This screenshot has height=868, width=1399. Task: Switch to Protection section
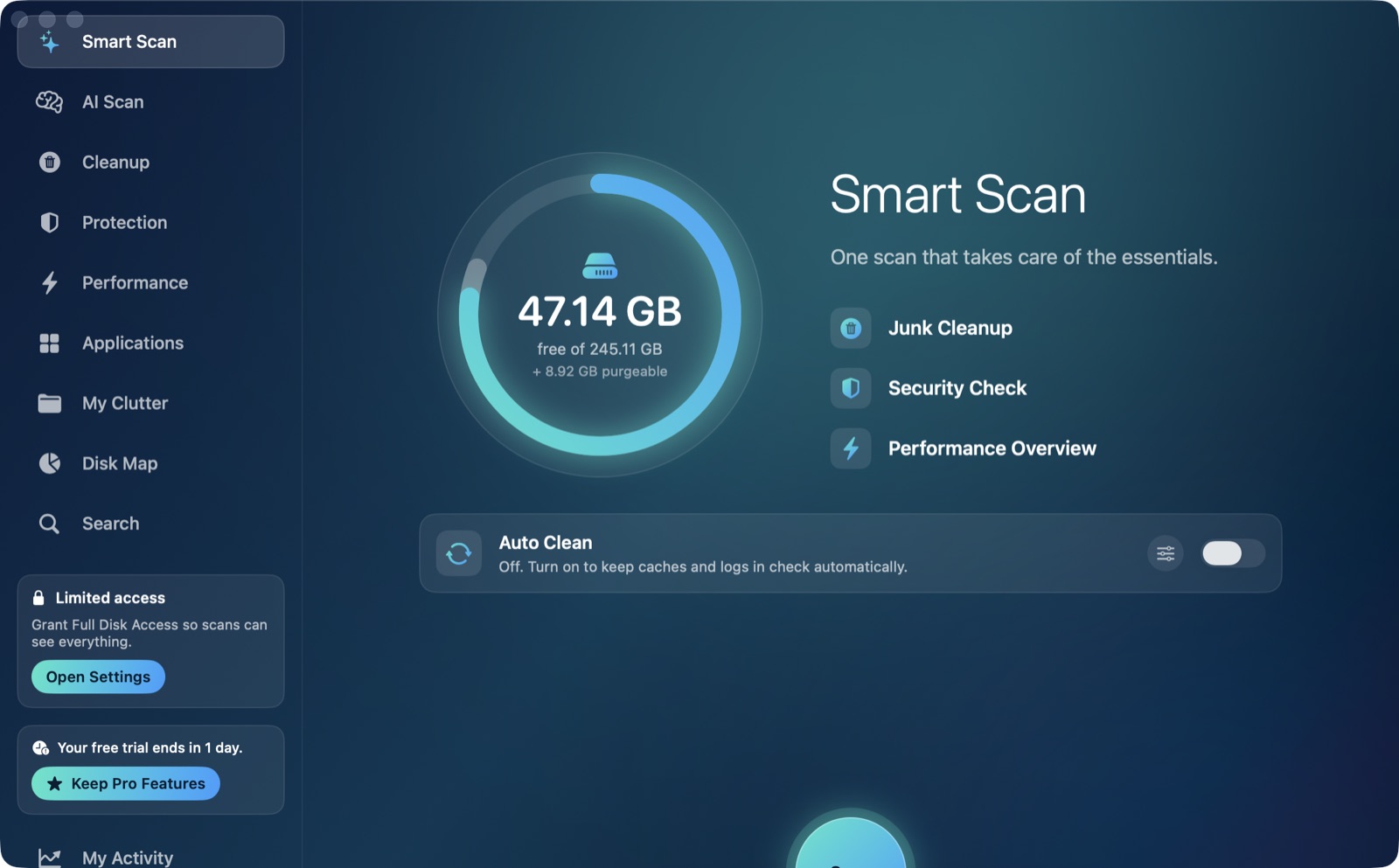tap(150, 222)
